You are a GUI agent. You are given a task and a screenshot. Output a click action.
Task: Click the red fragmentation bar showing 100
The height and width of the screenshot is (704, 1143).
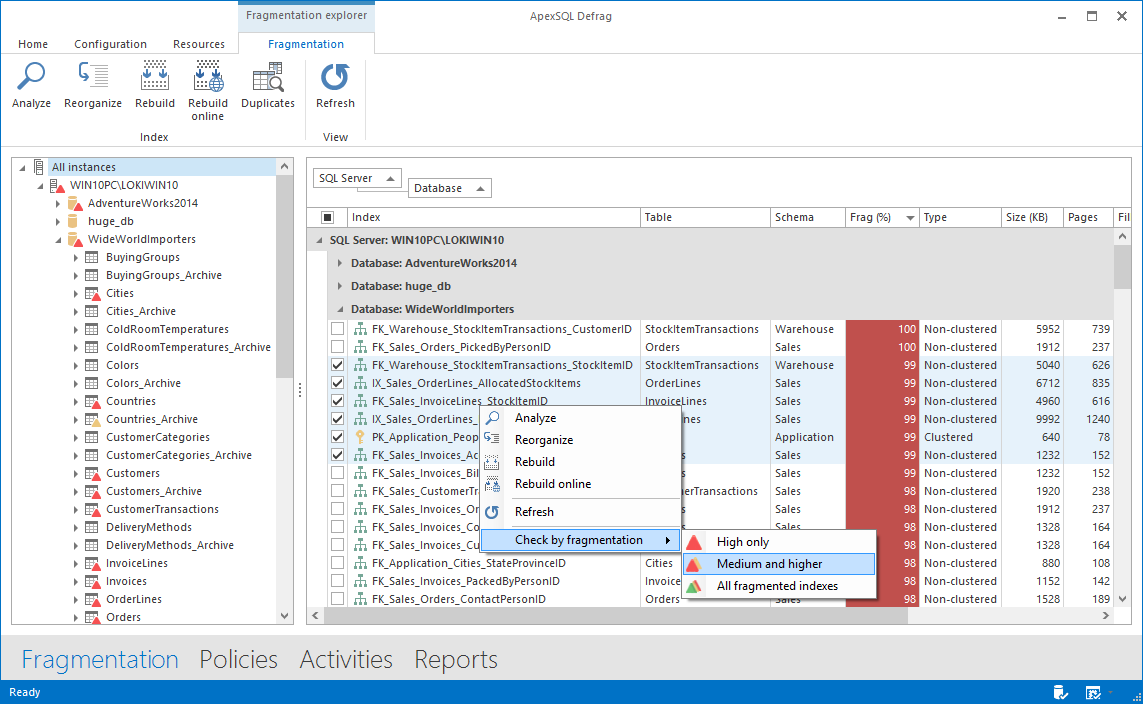[x=881, y=328]
